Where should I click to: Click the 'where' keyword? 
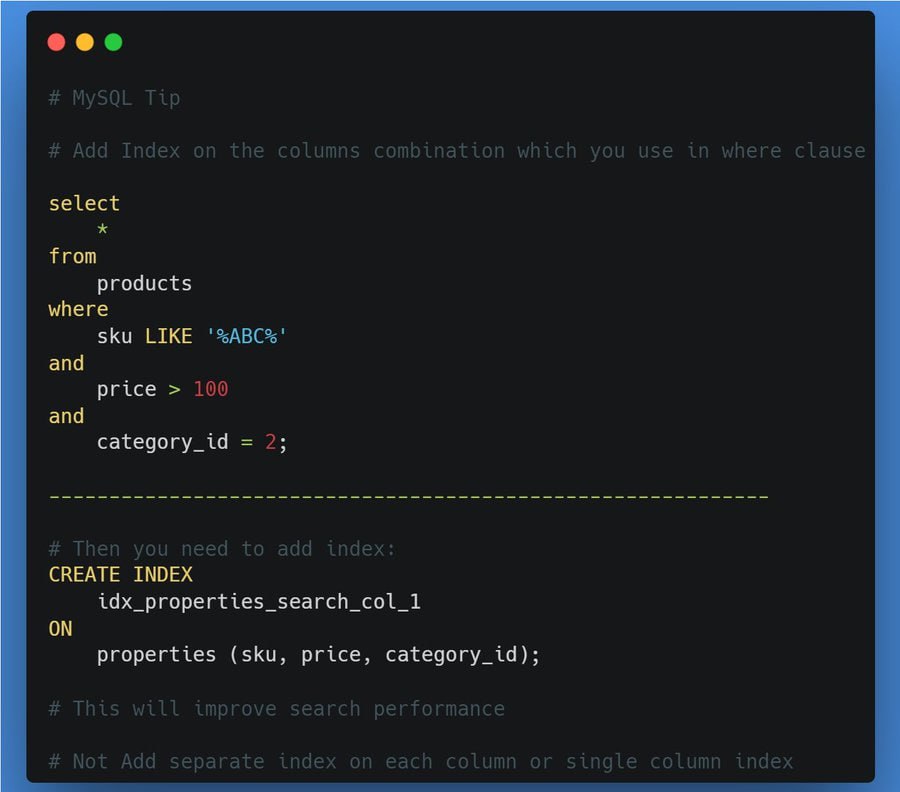[79, 309]
